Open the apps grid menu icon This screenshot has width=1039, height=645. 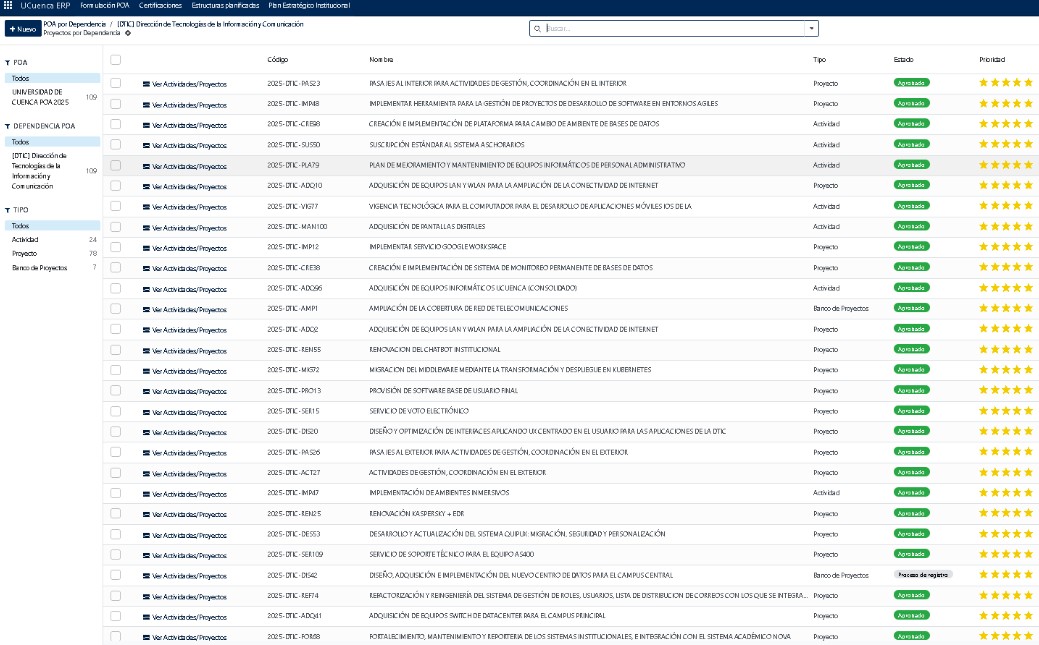coord(9,6)
